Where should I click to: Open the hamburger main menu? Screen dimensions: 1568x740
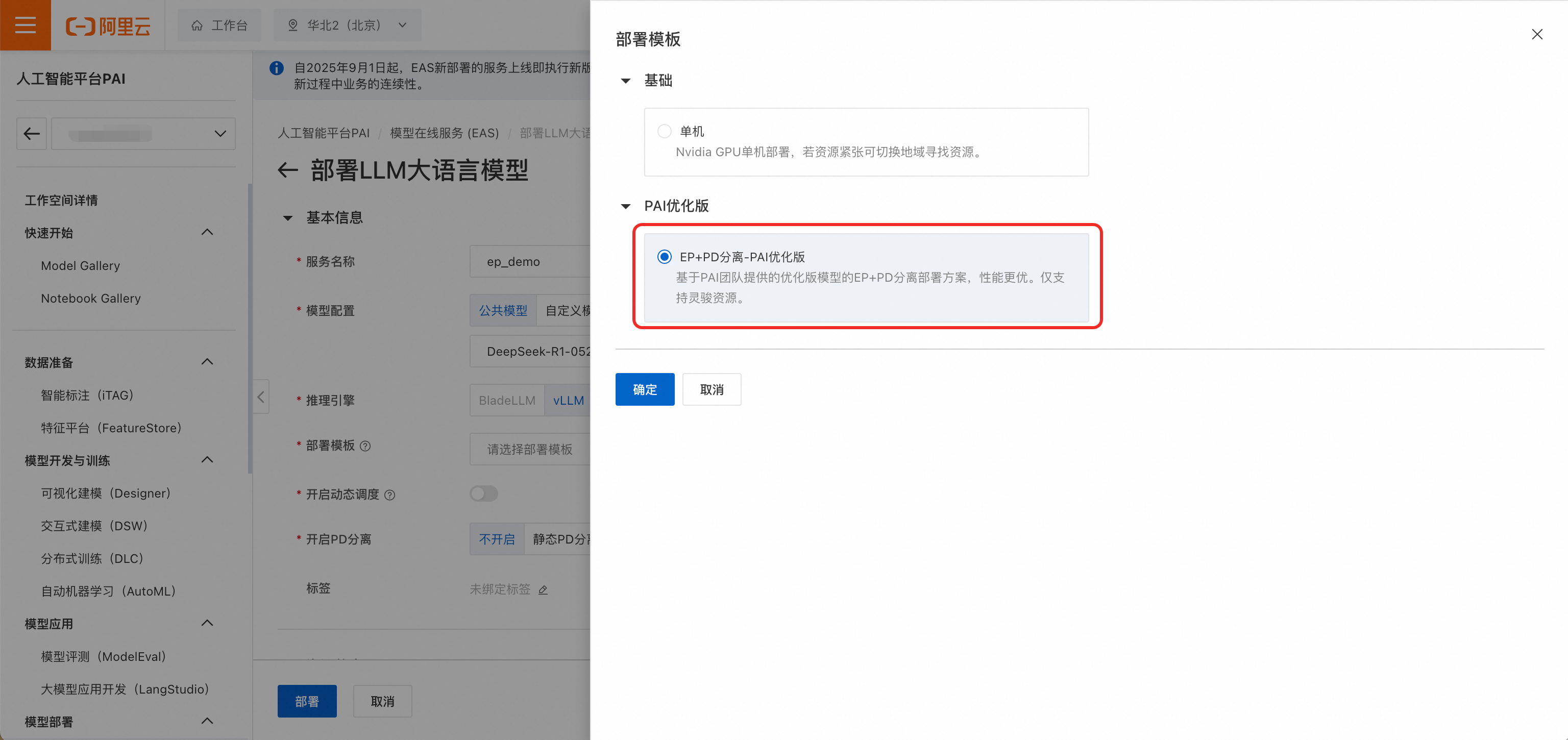coord(25,25)
